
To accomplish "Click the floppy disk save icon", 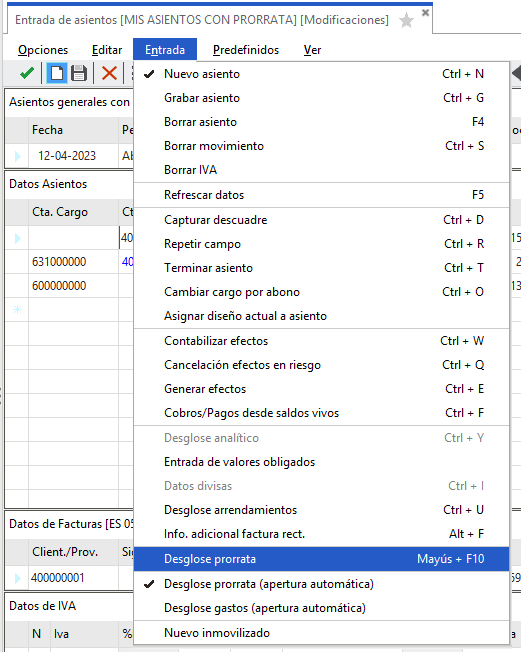I will [x=79, y=74].
